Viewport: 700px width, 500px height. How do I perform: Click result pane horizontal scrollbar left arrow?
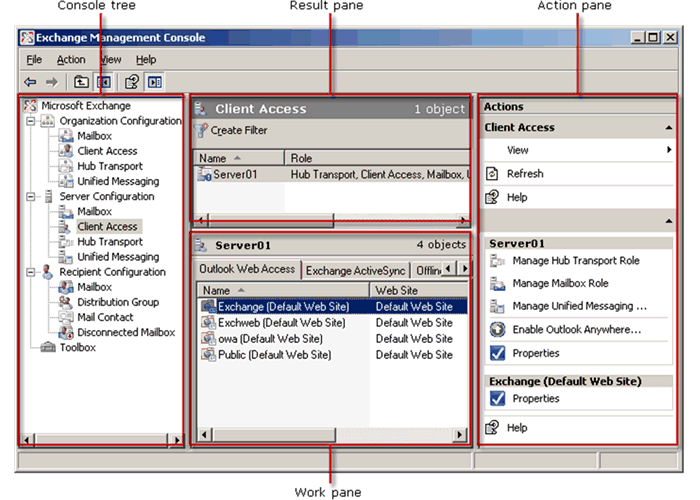pos(201,220)
